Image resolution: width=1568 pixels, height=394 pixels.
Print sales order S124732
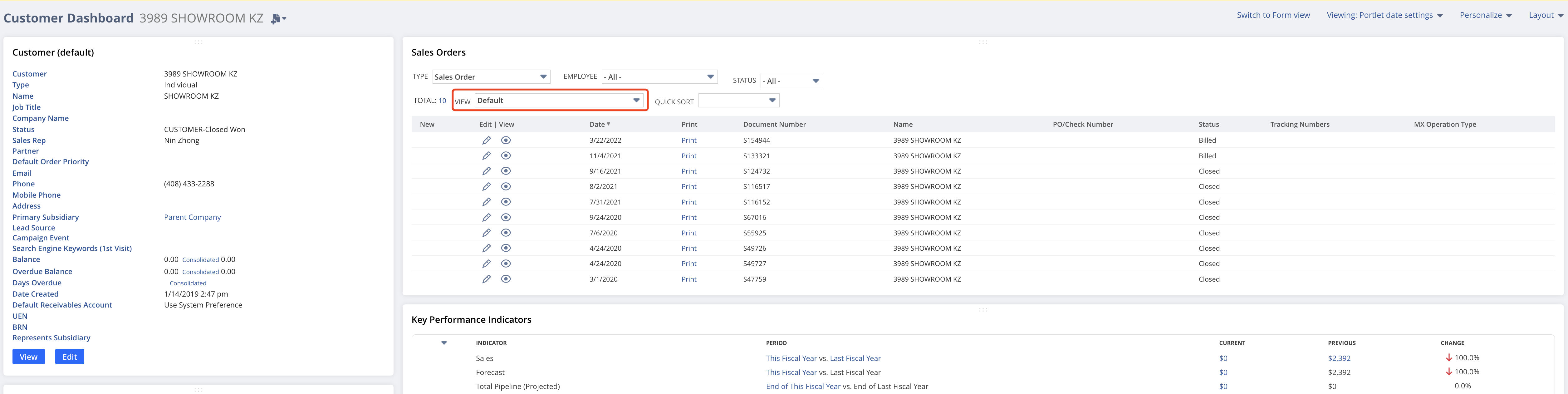point(689,171)
